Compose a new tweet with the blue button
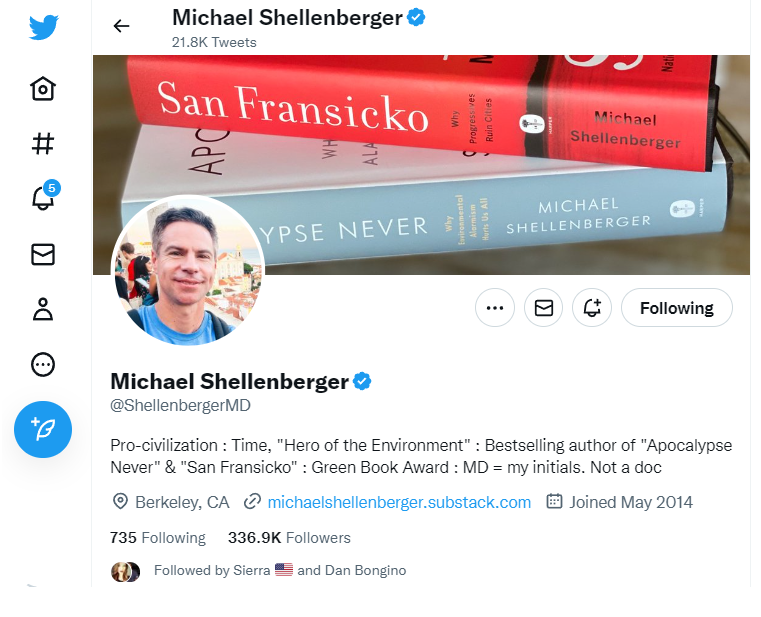The image size is (761, 617). pyautogui.click(x=43, y=429)
